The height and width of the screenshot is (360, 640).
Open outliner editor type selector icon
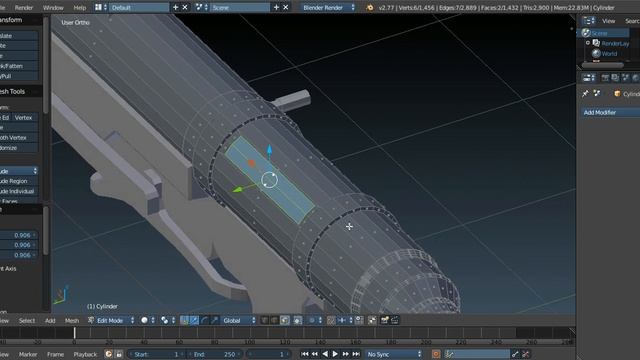(x=588, y=21)
